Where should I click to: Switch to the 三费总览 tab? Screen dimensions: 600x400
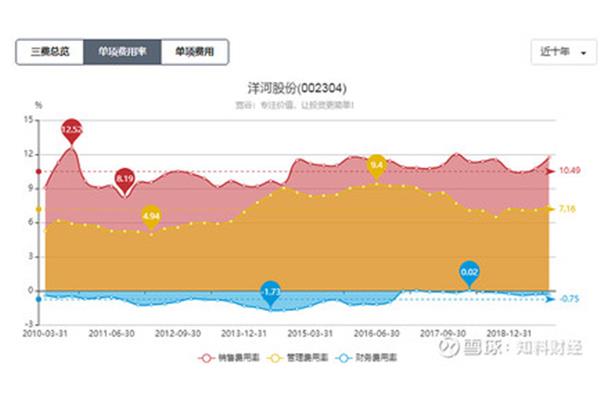pos(50,52)
